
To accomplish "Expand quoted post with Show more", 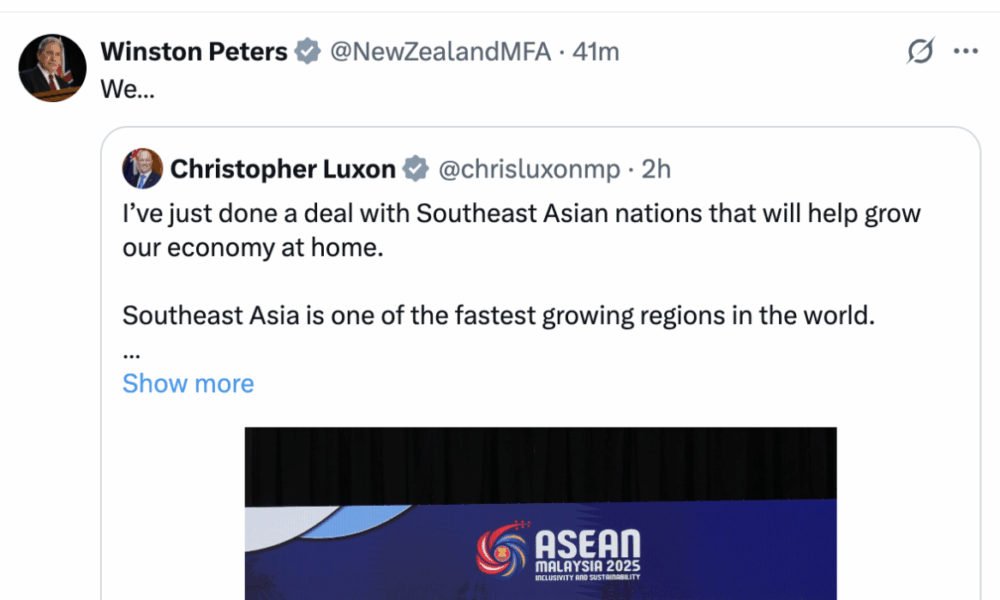I will pos(188,384).
